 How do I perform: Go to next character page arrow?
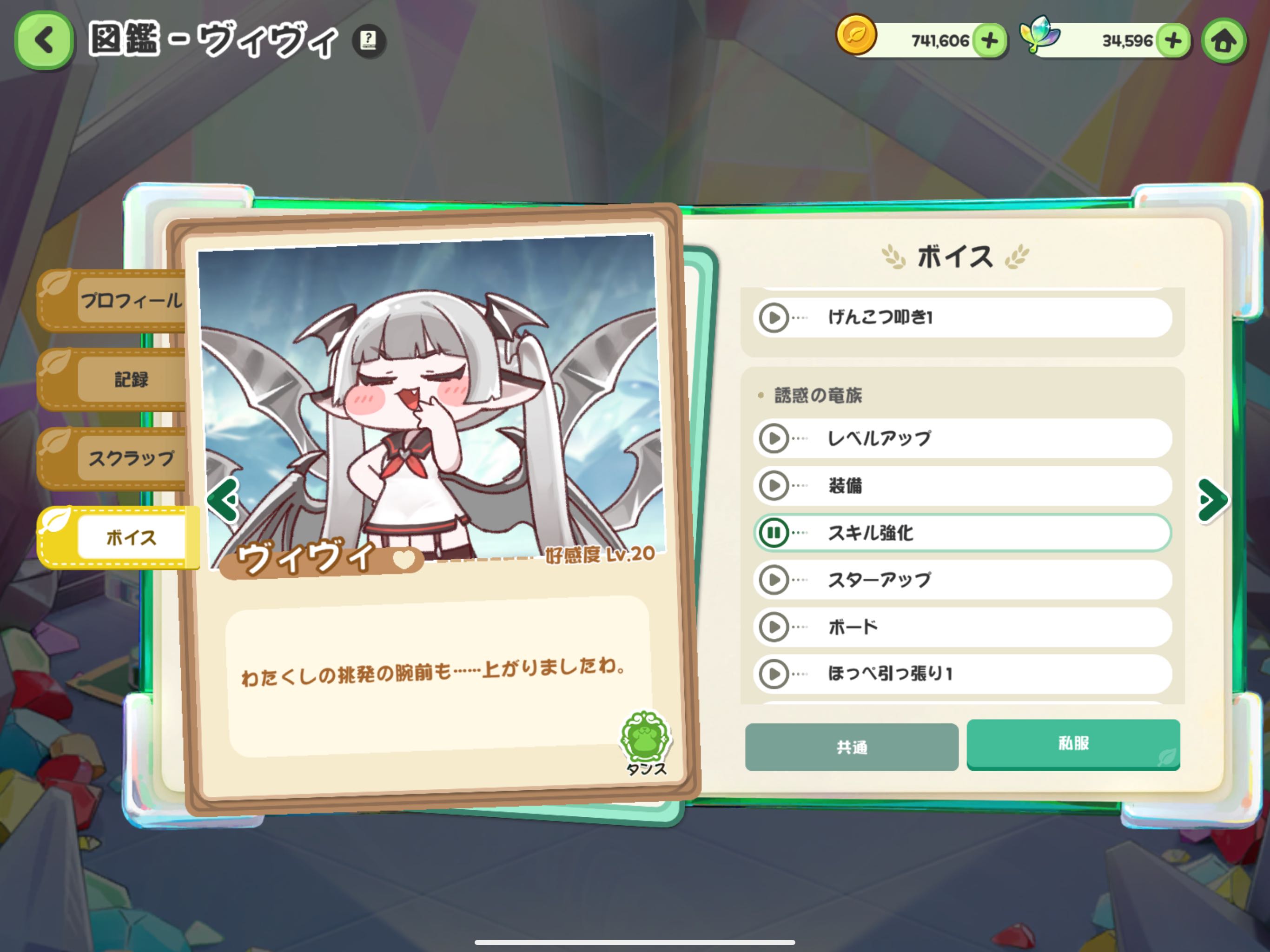[1212, 500]
